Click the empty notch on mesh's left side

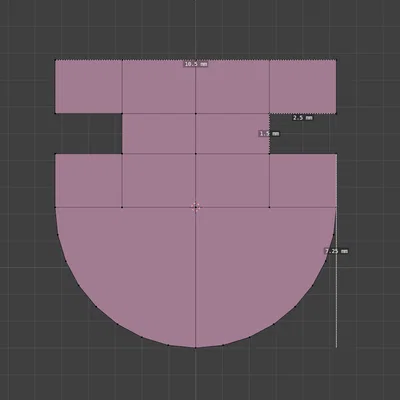tap(89, 134)
